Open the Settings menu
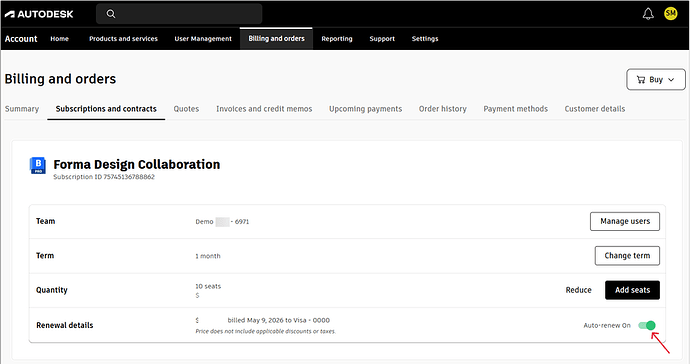The height and width of the screenshot is (364, 690). pos(425,39)
